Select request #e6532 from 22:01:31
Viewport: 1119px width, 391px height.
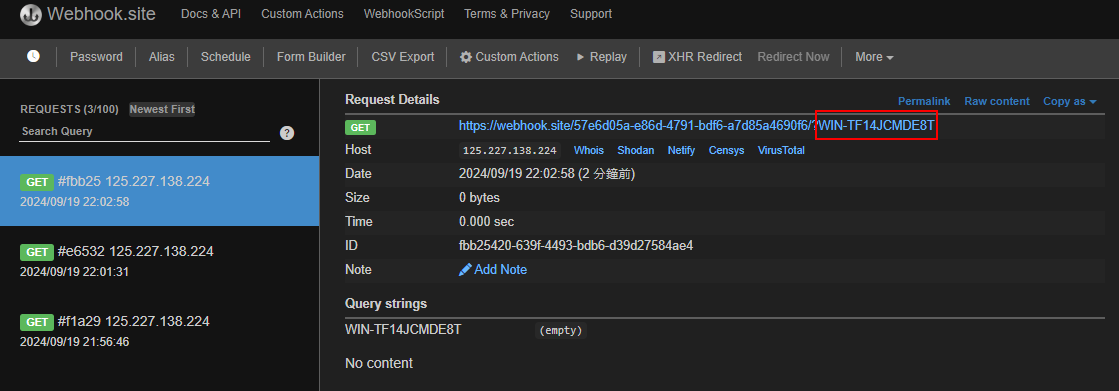[160, 261]
